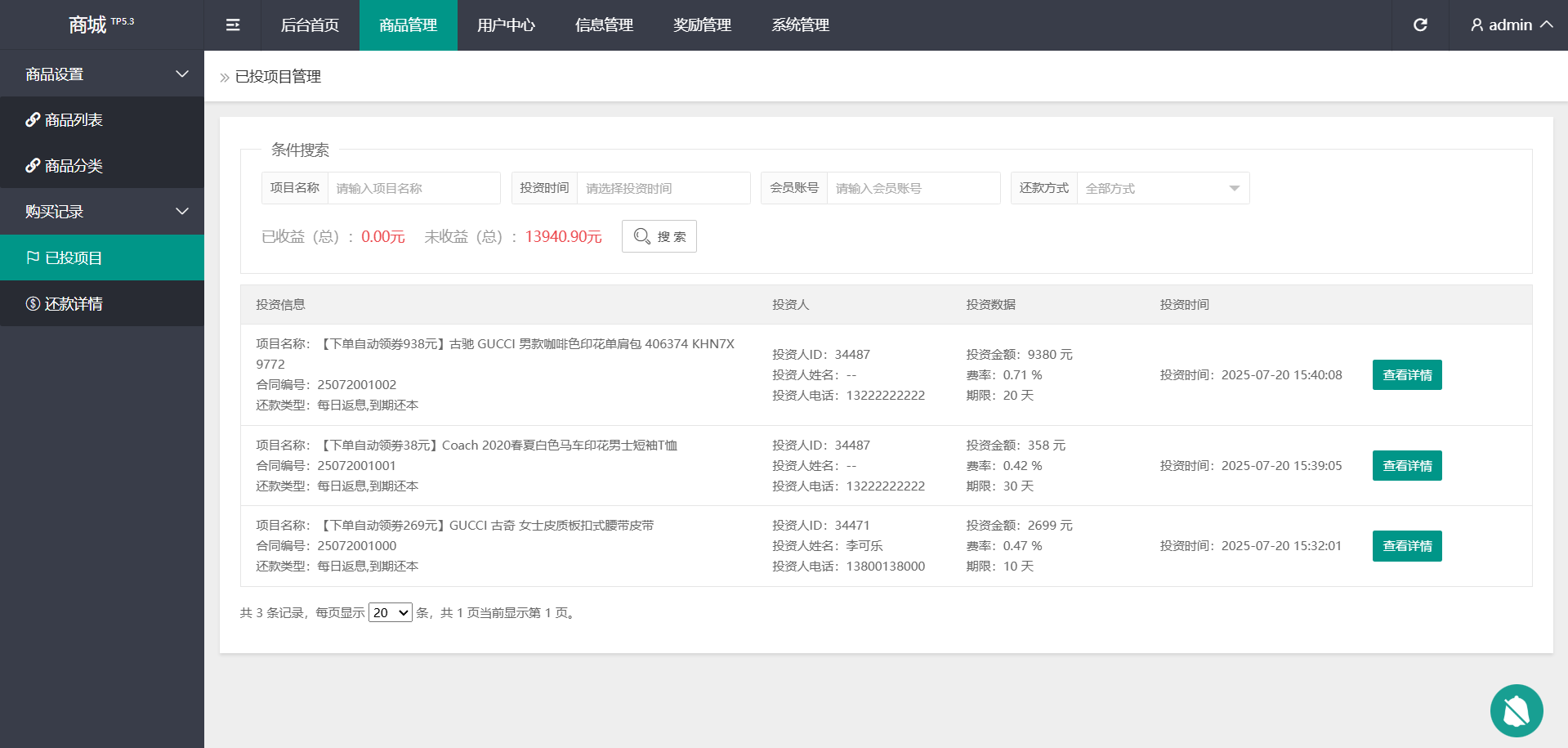This screenshot has width=1568, height=748.
Task: Open 信息管理 top menu
Action: coord(605,25)
